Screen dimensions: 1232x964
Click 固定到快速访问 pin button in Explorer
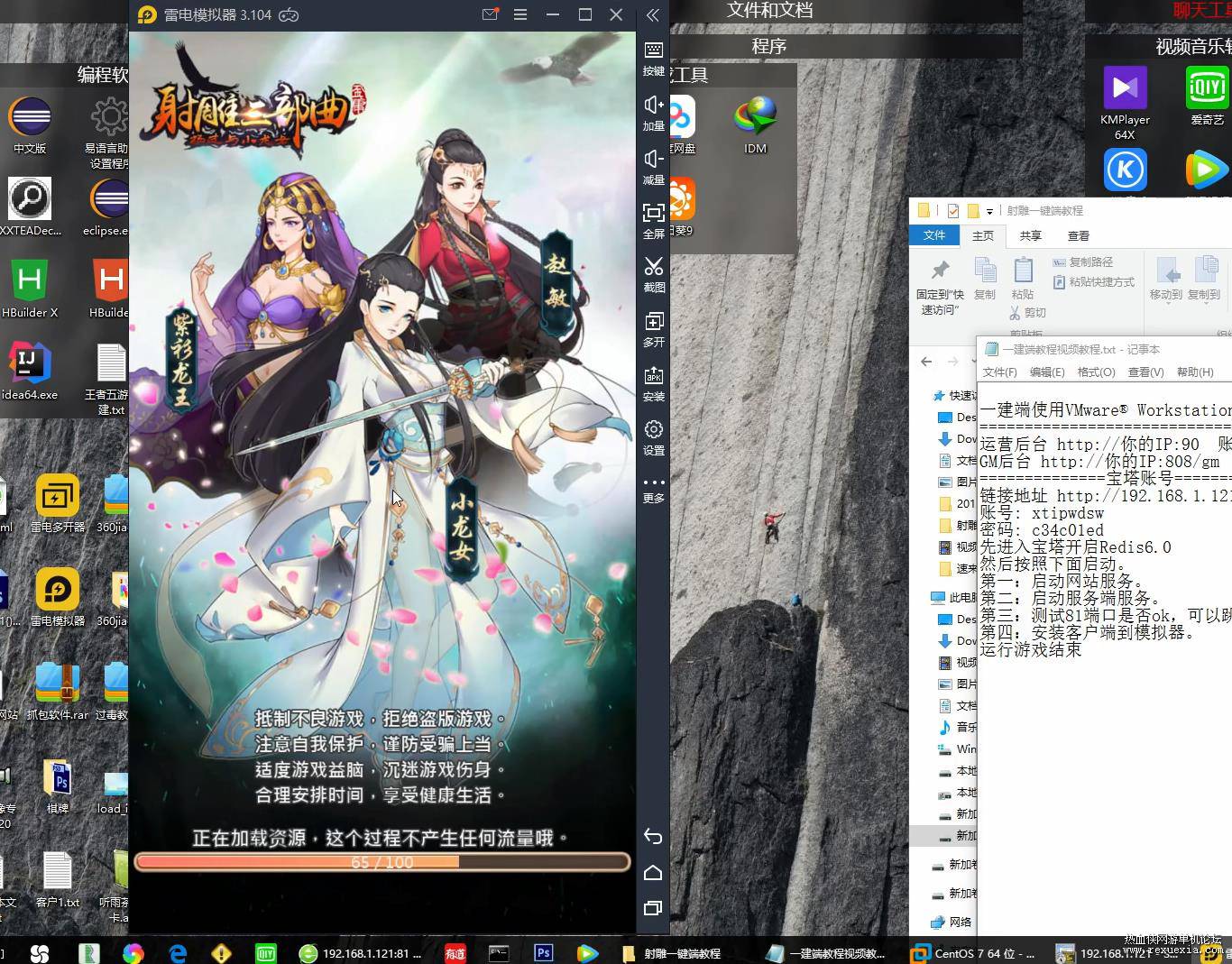(940, 287)
